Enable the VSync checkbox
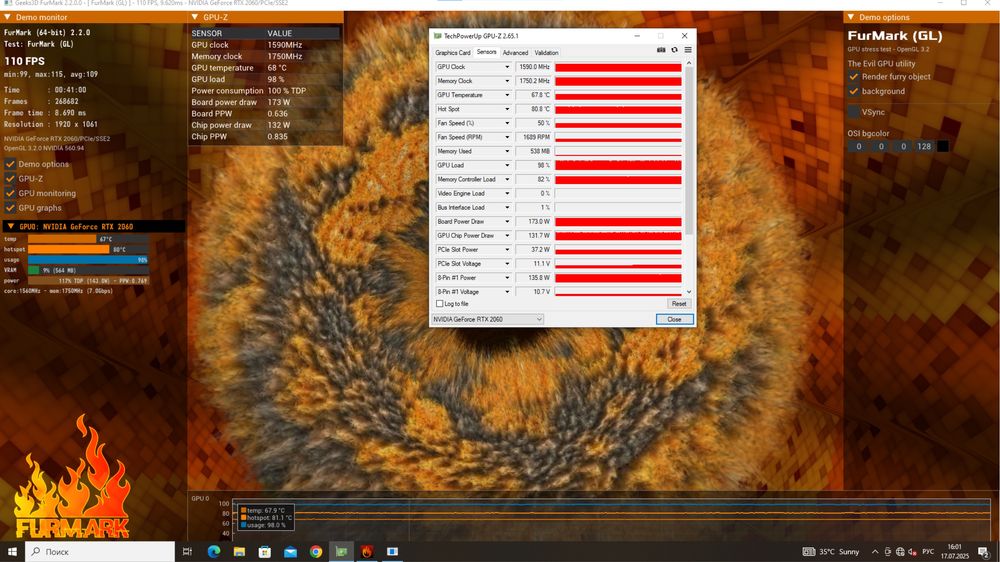The image size is (1000, 562). tap(853, 112)
